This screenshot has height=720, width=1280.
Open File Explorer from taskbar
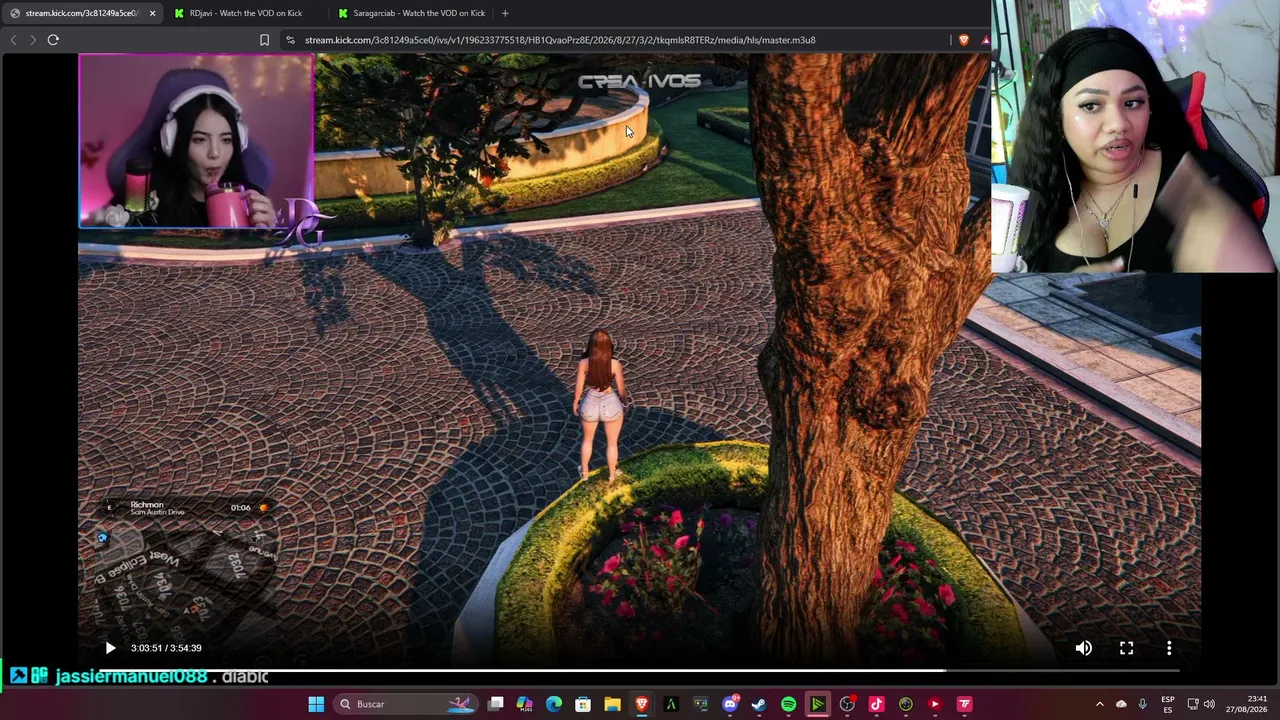(612, 704)
